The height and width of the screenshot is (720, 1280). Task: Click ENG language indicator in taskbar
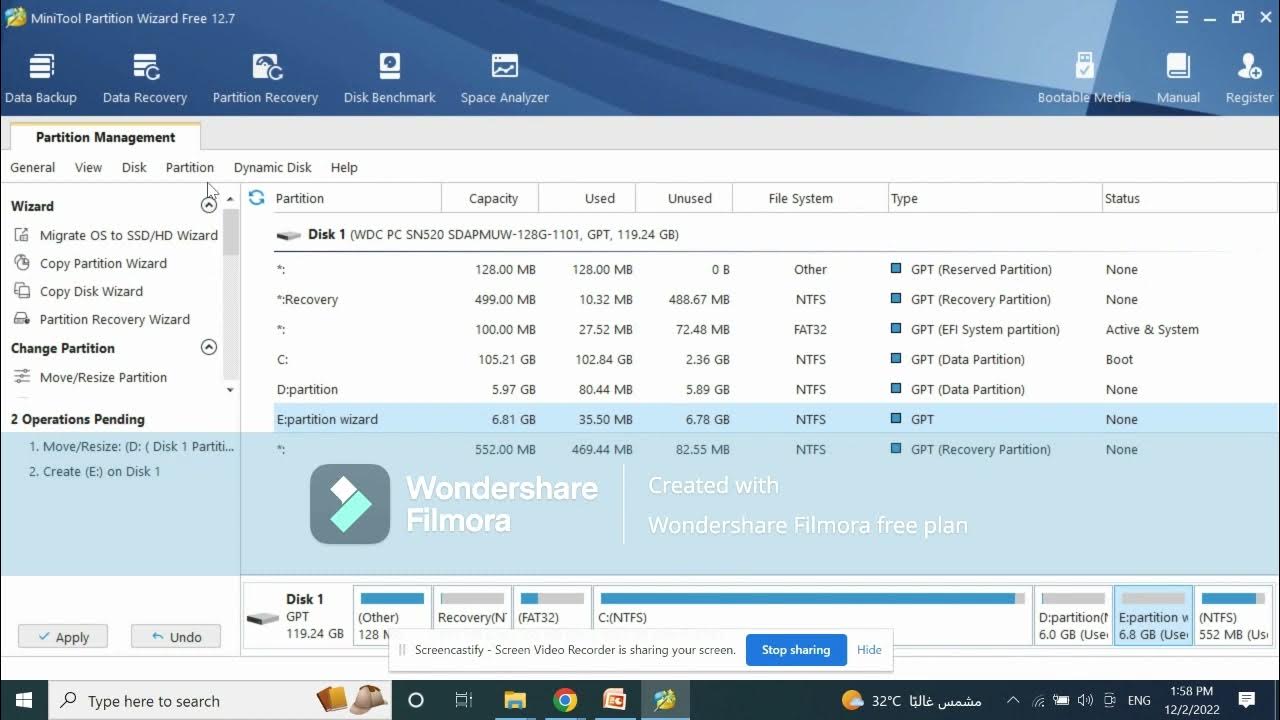tap(1138, 700)
